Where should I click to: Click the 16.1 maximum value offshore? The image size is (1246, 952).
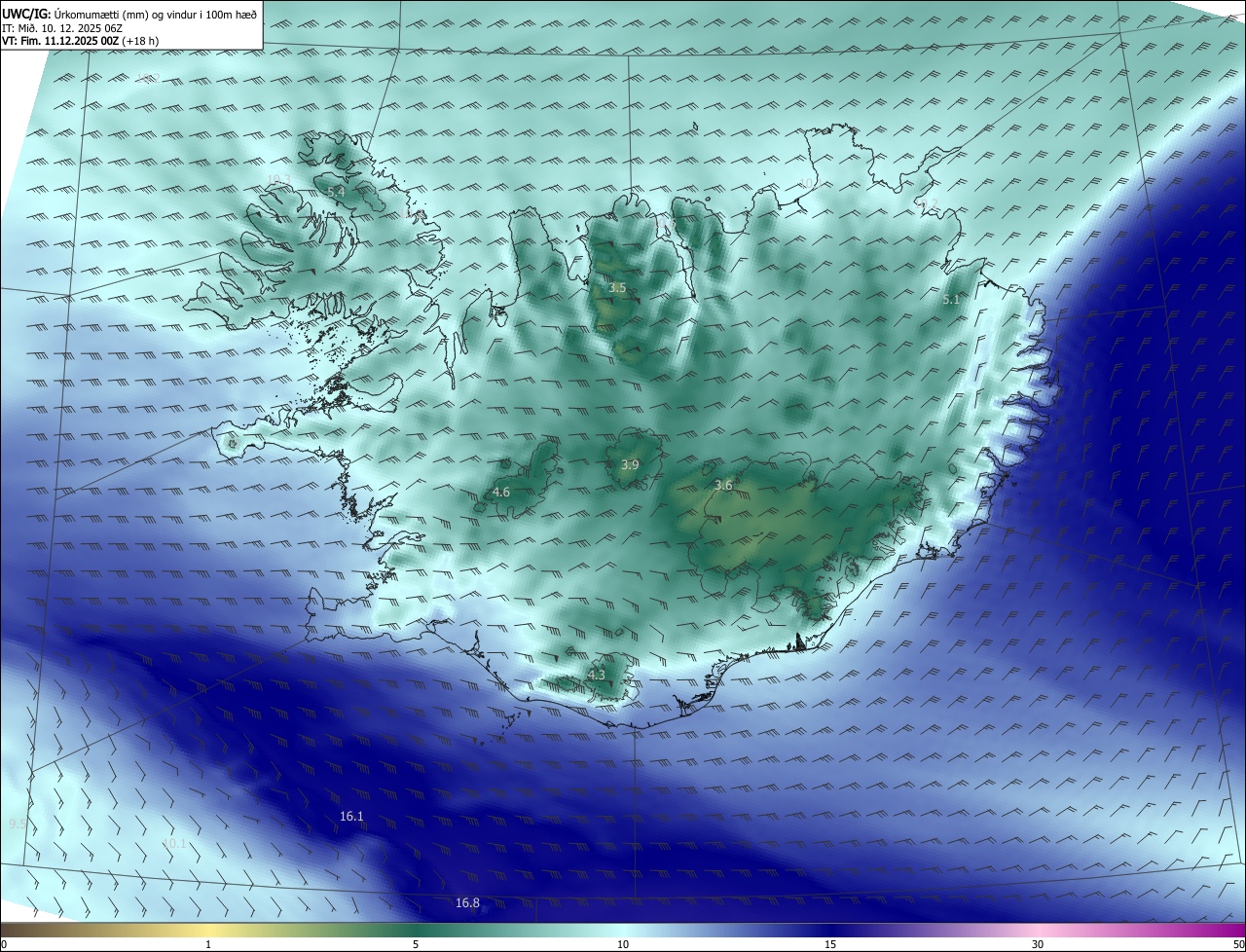point(351,816)
